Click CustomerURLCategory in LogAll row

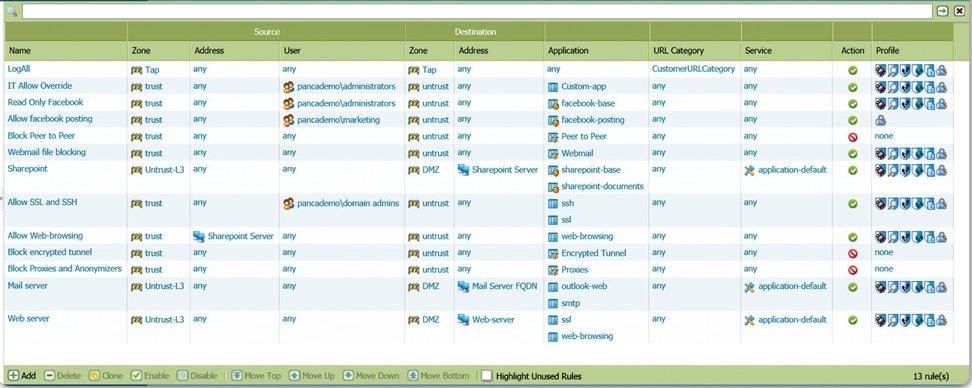(x=693, y=69)
